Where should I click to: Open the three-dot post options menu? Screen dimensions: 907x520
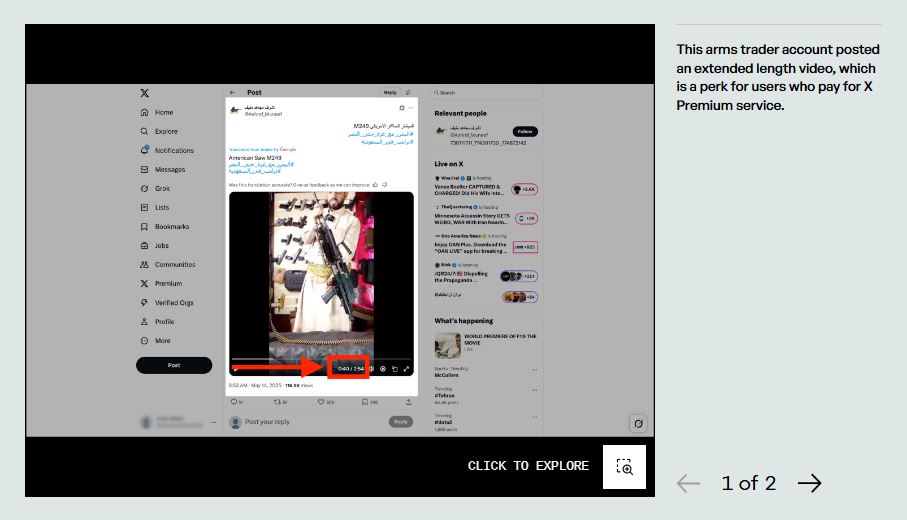tap(410, 108)
